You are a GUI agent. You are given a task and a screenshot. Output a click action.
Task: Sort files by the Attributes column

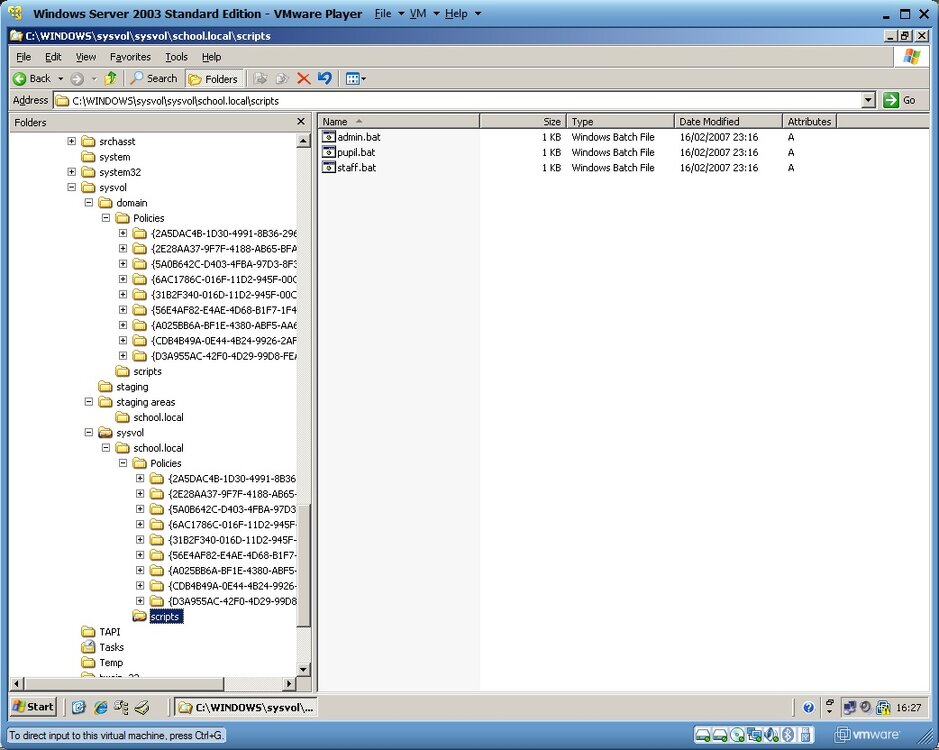(809, 122)
